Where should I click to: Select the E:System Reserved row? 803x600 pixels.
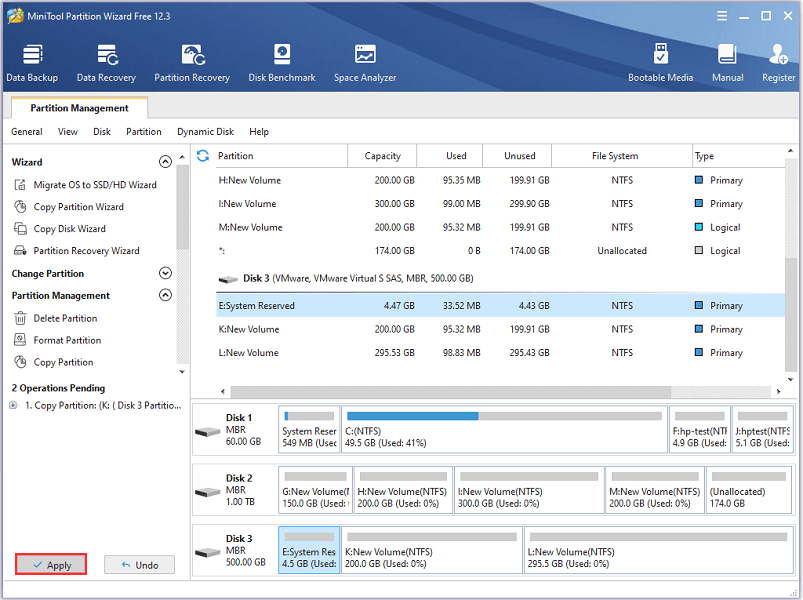(x=501, y=306)
